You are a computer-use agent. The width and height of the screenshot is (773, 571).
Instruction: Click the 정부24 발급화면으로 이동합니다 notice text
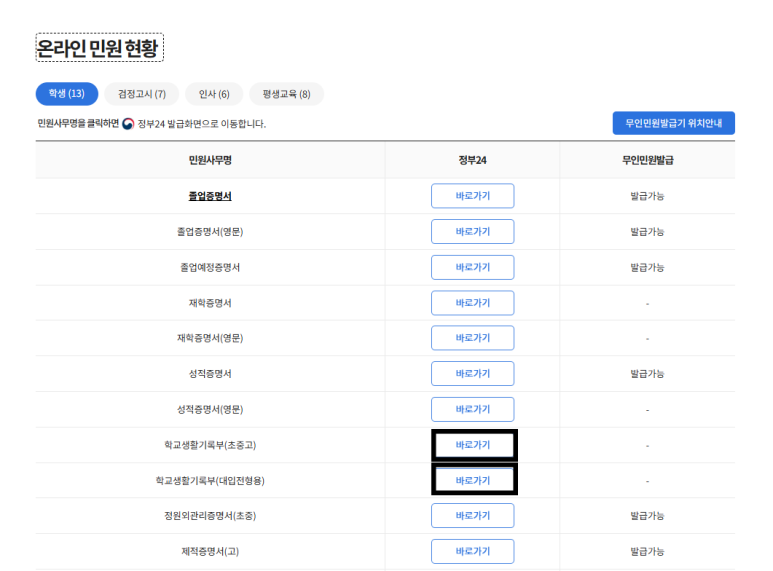[202, 124]
